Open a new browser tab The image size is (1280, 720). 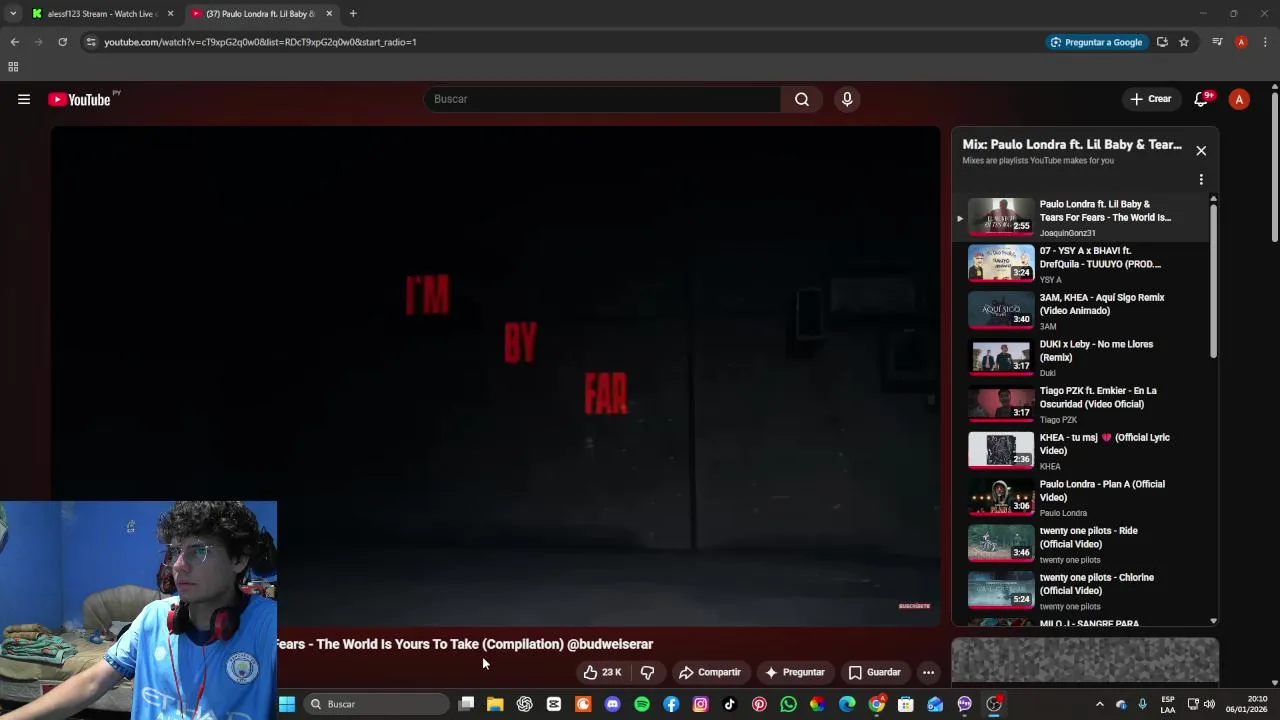pyautogui.click(x=353, y=14)
